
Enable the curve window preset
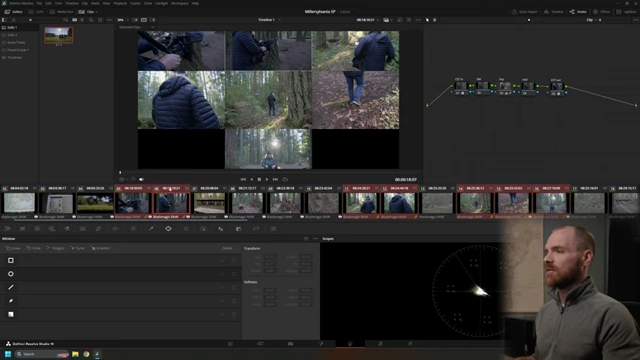point(11,301)
